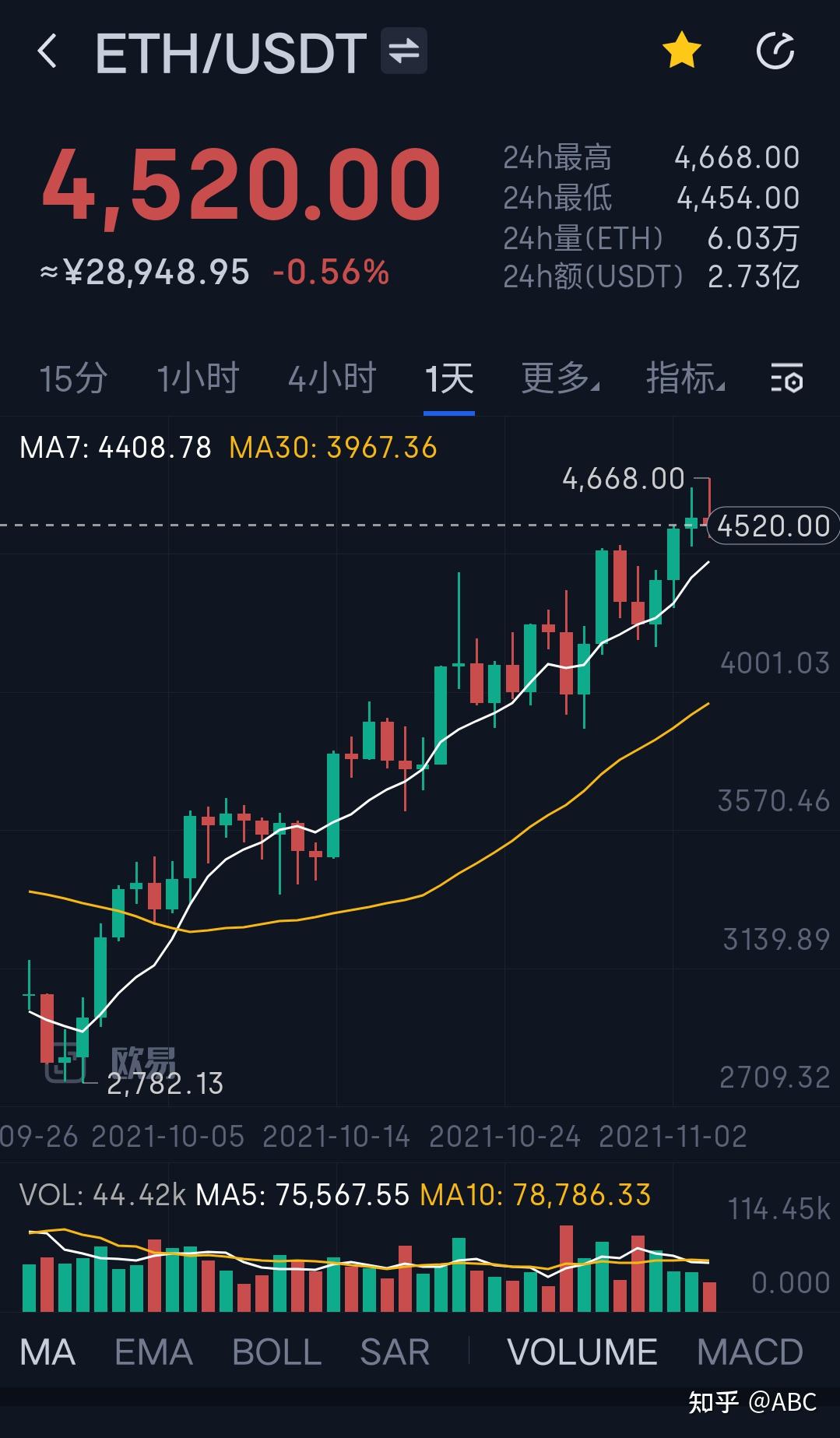840x1438 pixels.
Task: Tap the back arrow to exit chart
Action: 49,51
